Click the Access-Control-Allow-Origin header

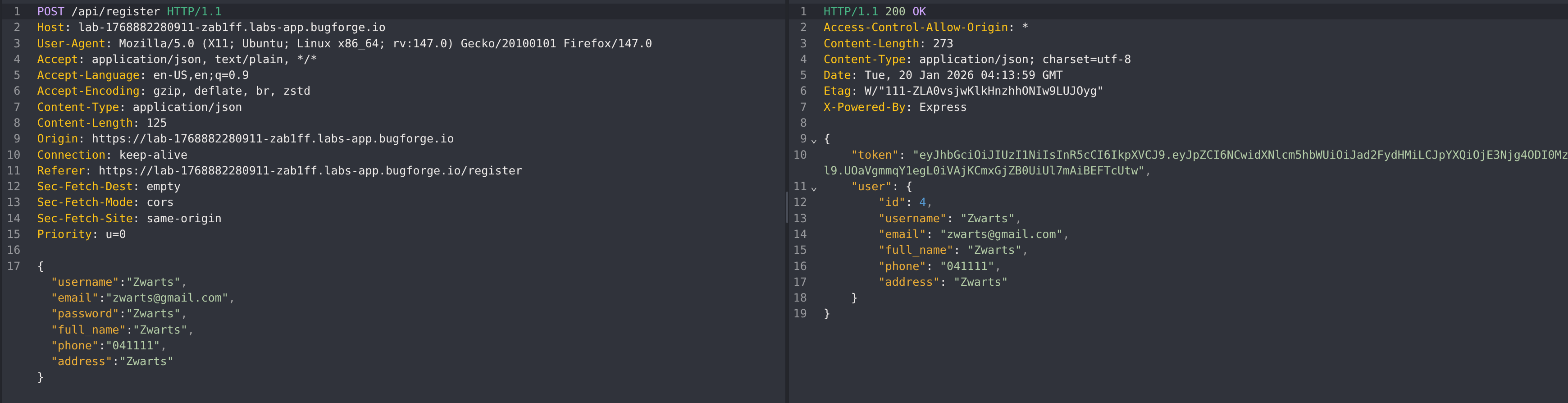[925, 27]
